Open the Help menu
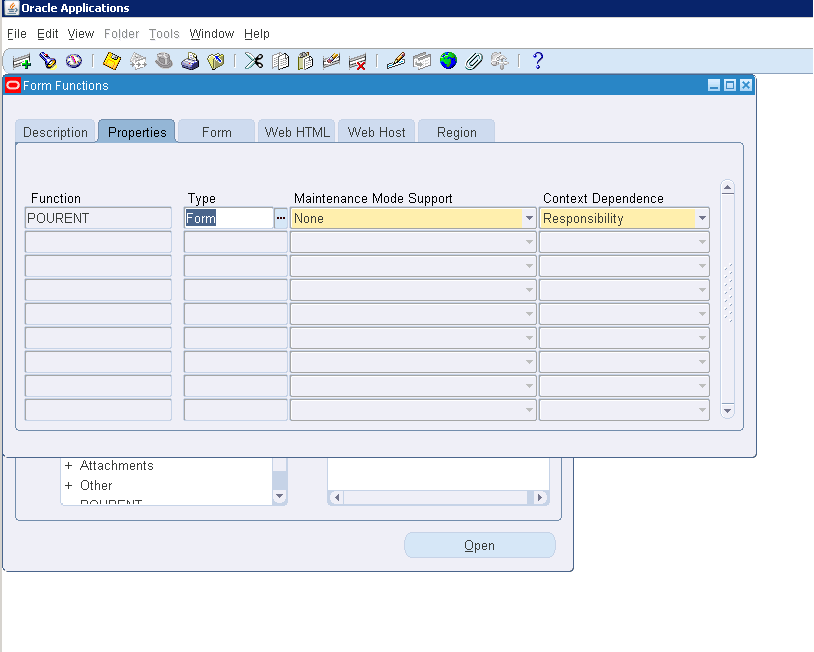Image resolution: width=814 pixels, height=652 pixels. (x=256, y=34)
